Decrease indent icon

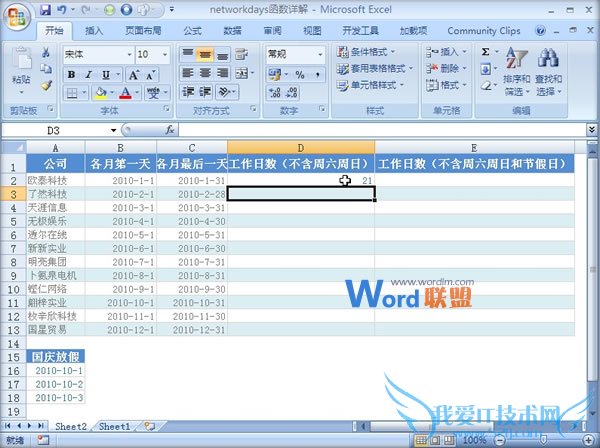pos(188,92)
